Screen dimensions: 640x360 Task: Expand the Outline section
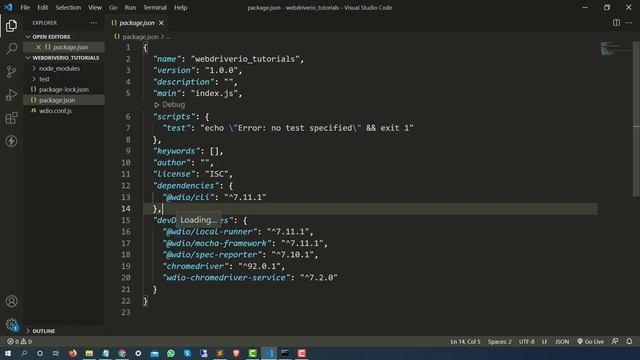tap(43, 331)
